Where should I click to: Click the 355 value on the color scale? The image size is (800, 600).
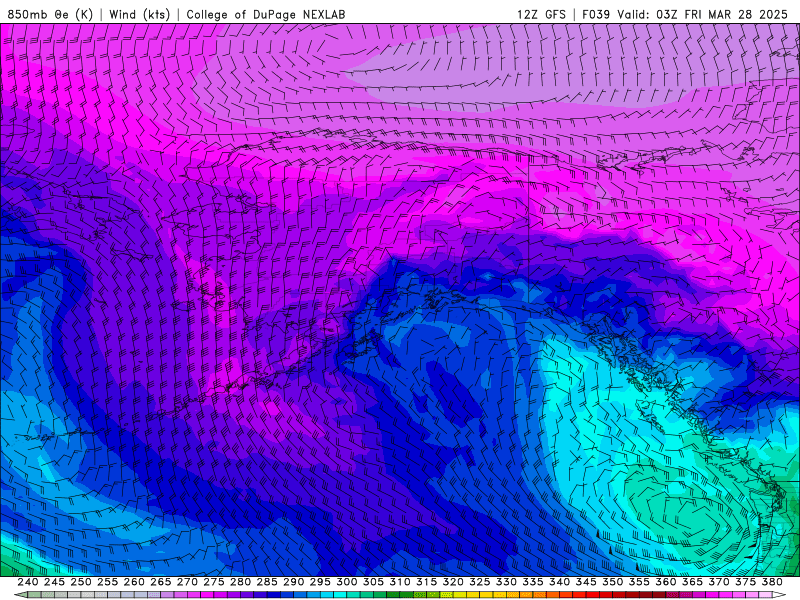tap(639, 582)
